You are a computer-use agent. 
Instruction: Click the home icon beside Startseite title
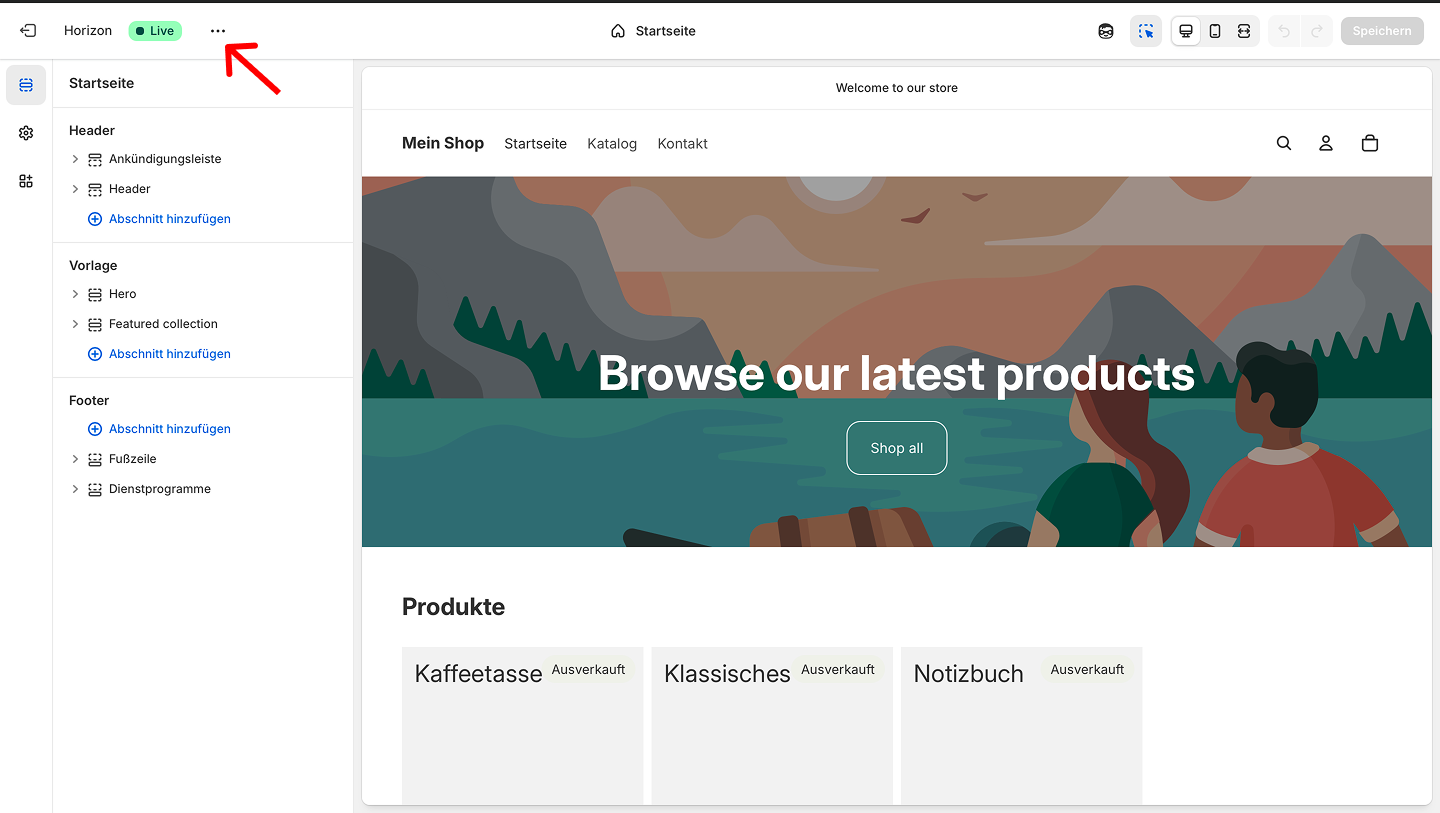click(618, 31)
